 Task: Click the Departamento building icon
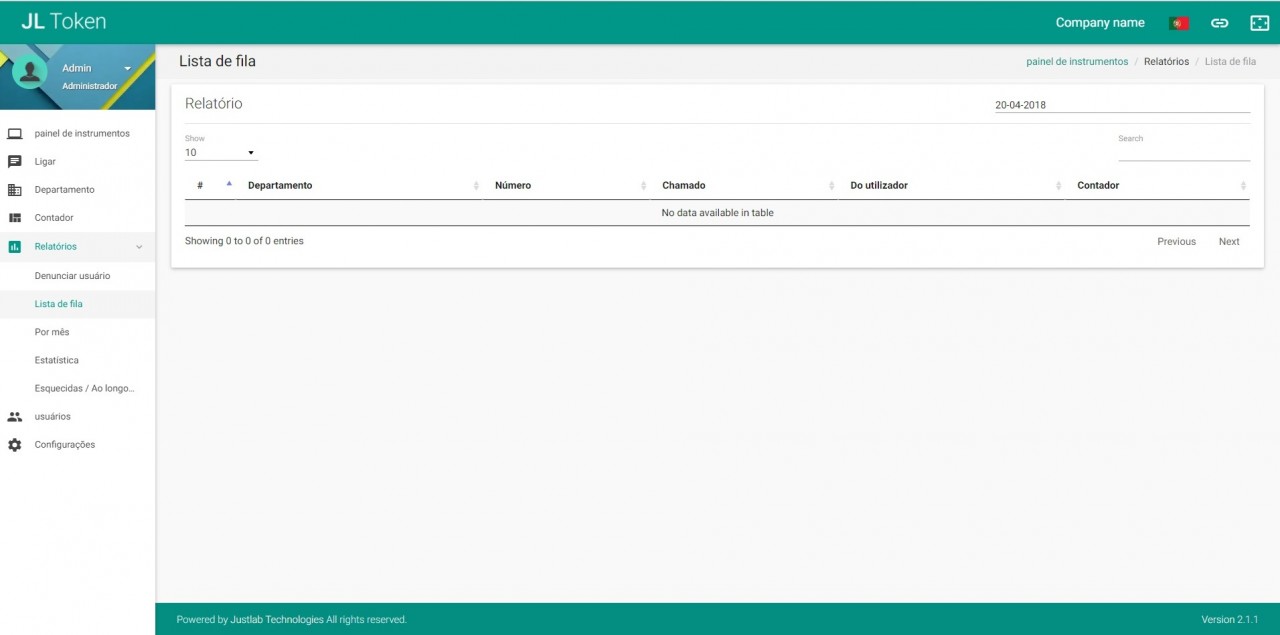tap(14, 189)
